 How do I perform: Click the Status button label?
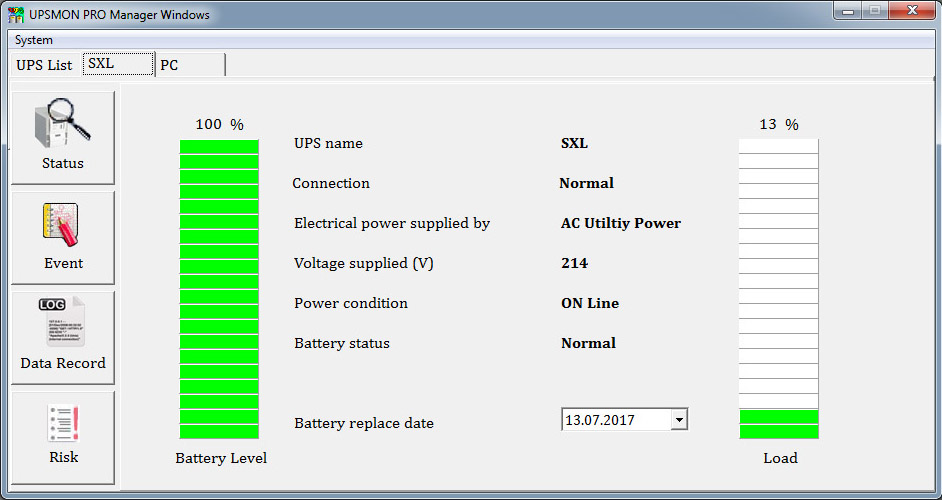(x=62, y=163)
